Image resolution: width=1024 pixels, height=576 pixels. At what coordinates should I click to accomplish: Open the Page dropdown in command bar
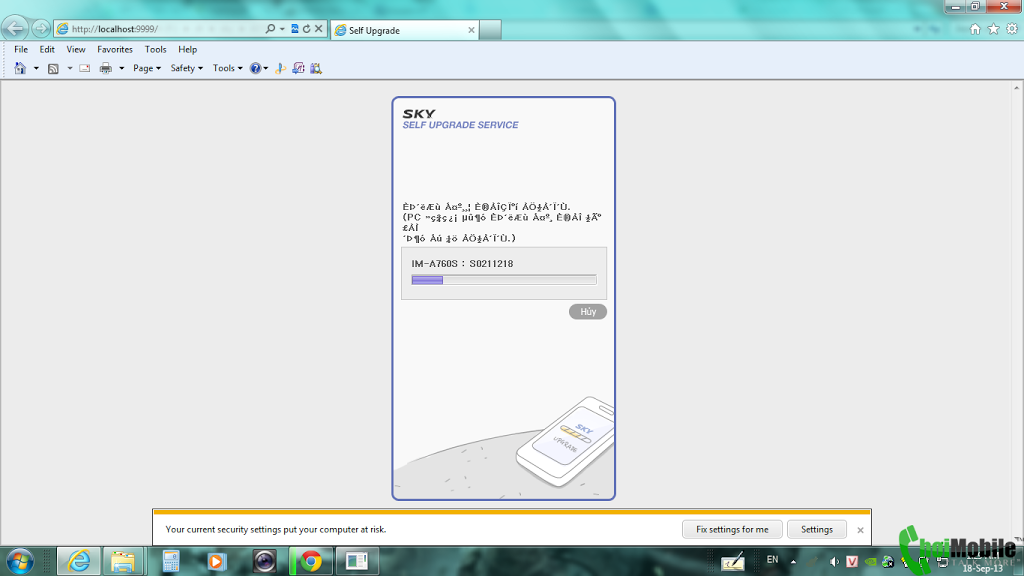[x=147, y=68]
